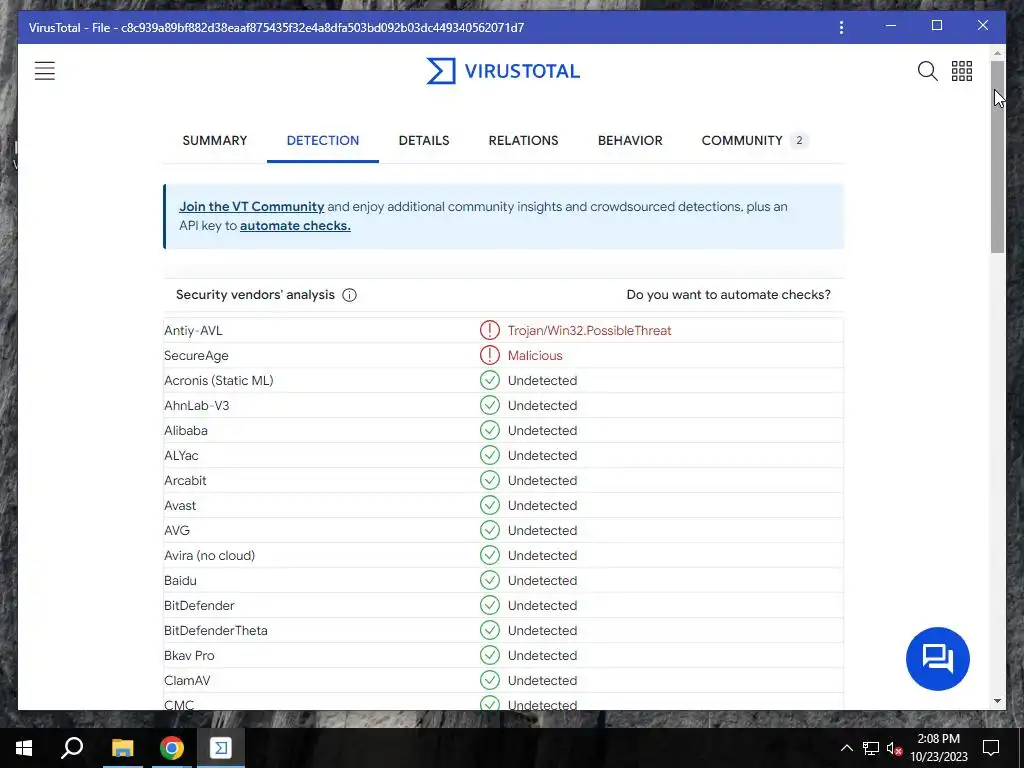Select Undetected text in the AVG row

click(x=543, y=530)
